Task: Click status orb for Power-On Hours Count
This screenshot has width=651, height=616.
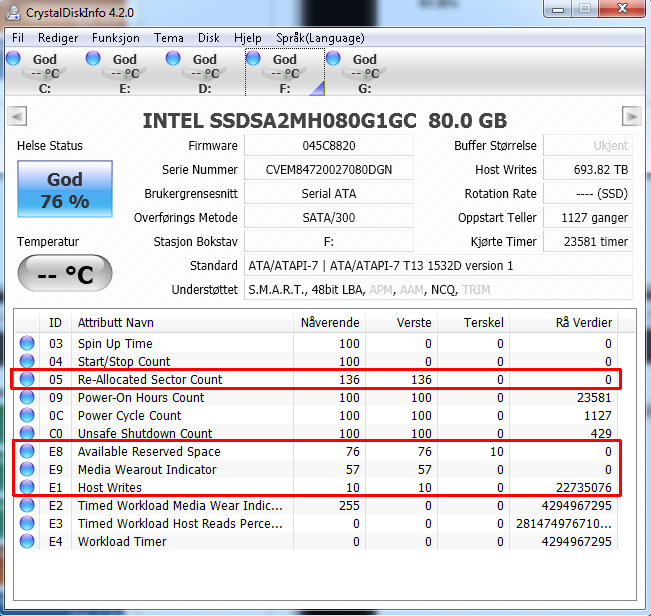Action: click(27, 397)
